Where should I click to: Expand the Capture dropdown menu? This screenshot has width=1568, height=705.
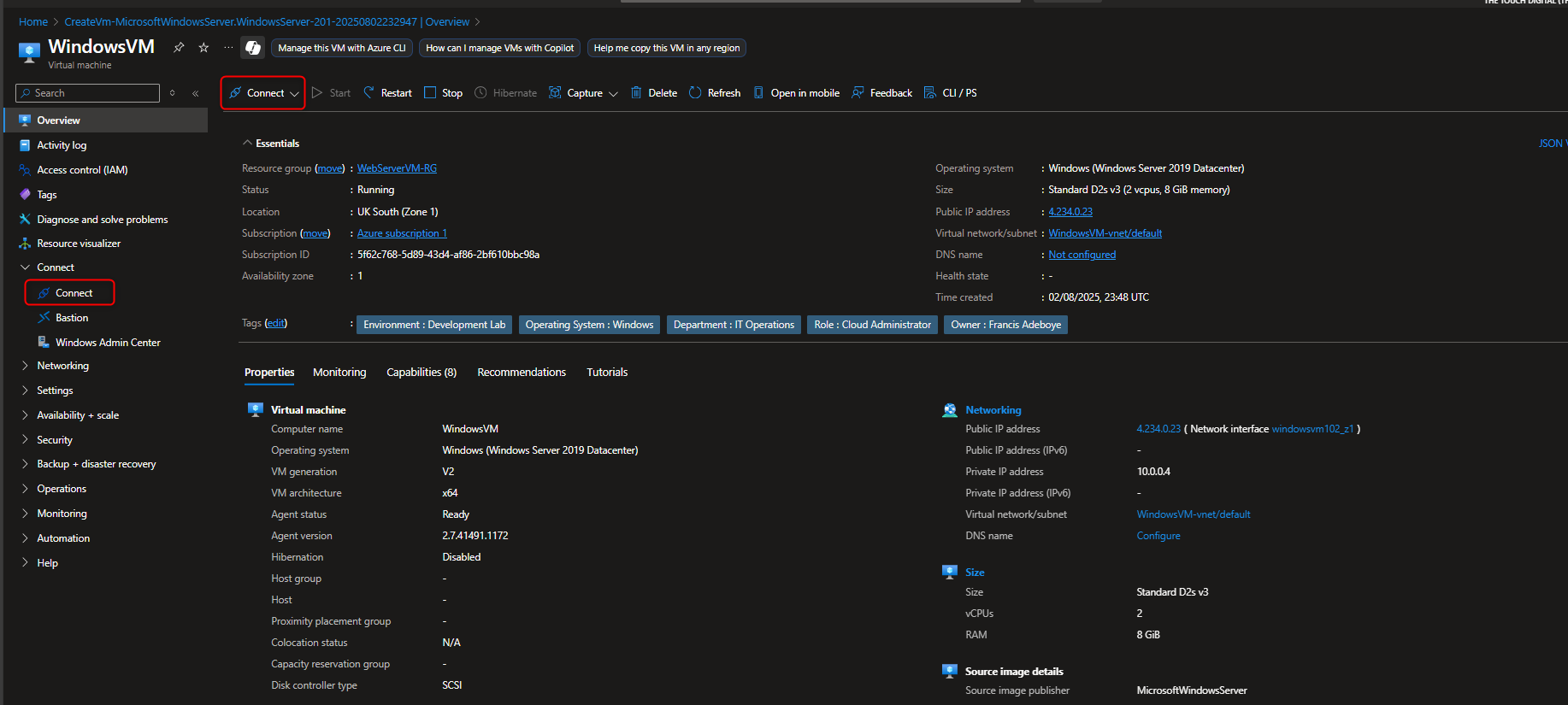click(583, 93)
